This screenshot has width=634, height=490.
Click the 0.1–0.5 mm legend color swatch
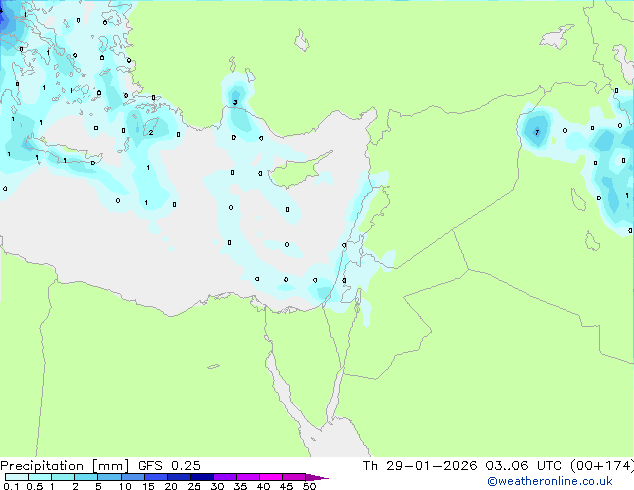(17, 477)
